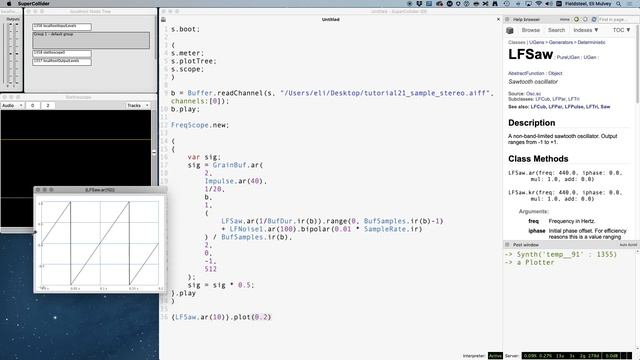640x360 pixels.
Task: Click the Dropbox icon in the menu bar
Action: 419,4
